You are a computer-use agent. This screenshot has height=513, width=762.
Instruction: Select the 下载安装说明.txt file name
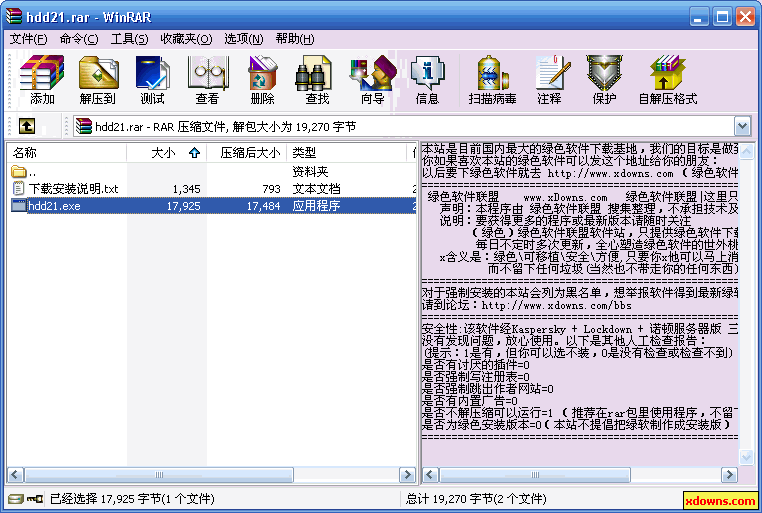[x=73, y=188]
